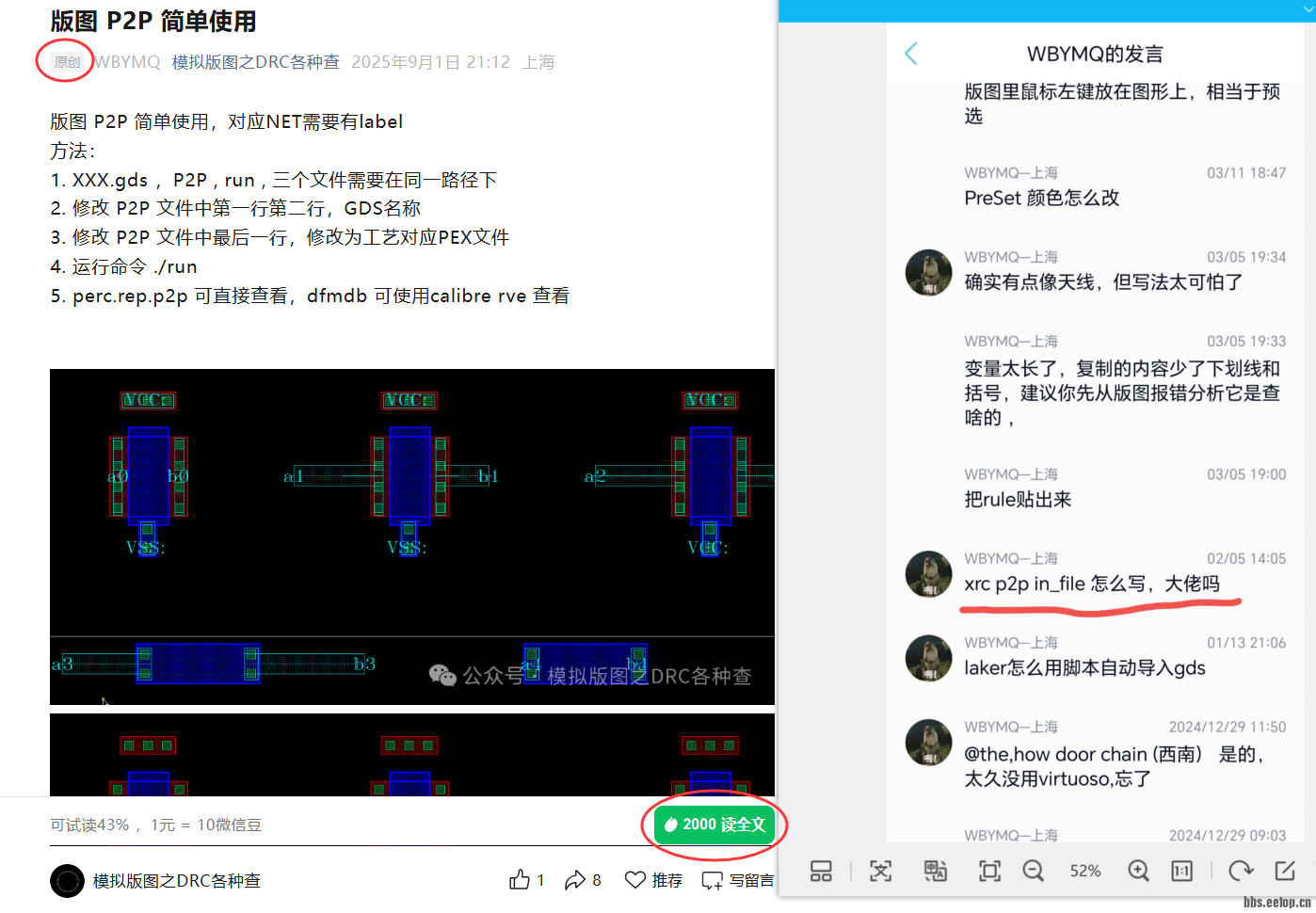Zoom out using the magnifier minus icon
Image resolution: width=1316 pixels, height=913 pixels.
pos(1033,871)
